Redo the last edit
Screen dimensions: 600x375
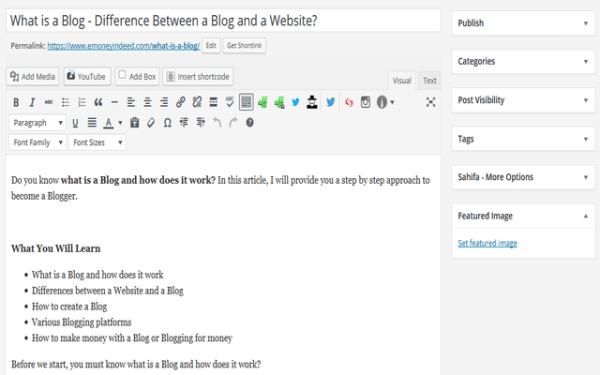pyautogui.click(x=233, y=123)
